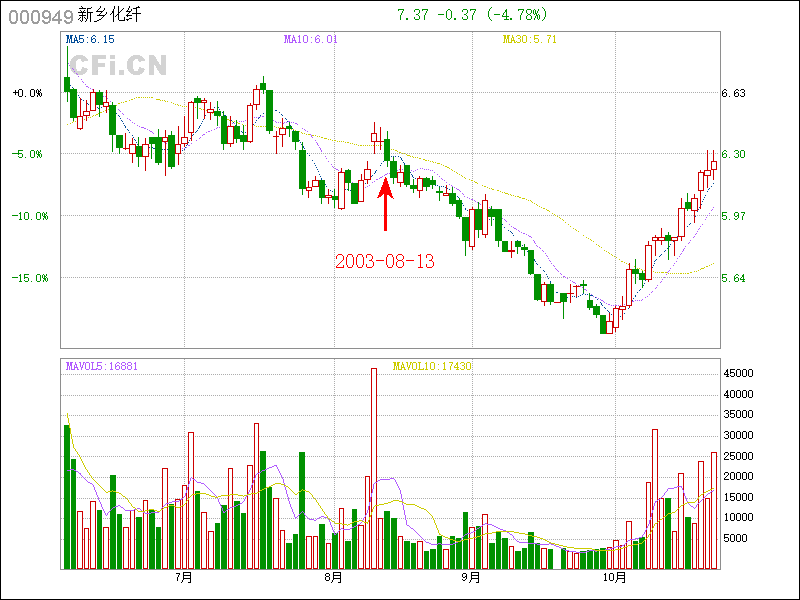
Task: Click the MA30:5.71 indicator label
Action: (529, 40)
